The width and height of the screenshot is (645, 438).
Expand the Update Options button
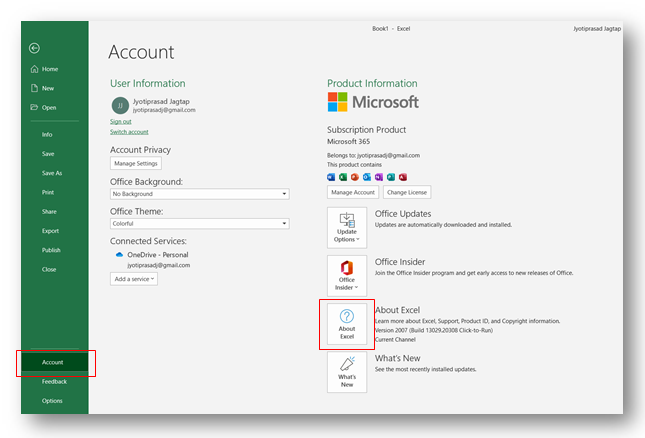click(347, 227)
